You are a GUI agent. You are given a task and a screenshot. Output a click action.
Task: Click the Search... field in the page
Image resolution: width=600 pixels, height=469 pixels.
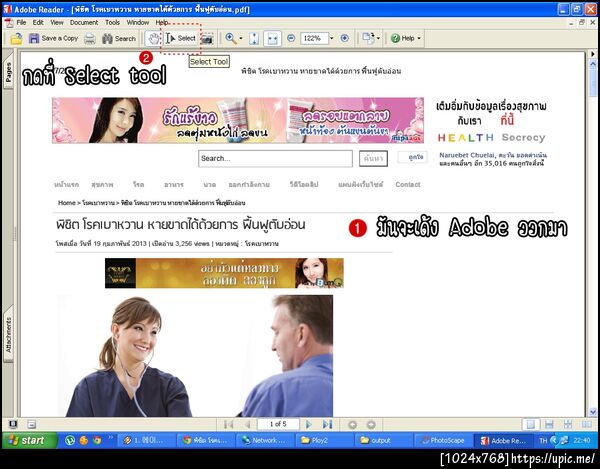275,158
